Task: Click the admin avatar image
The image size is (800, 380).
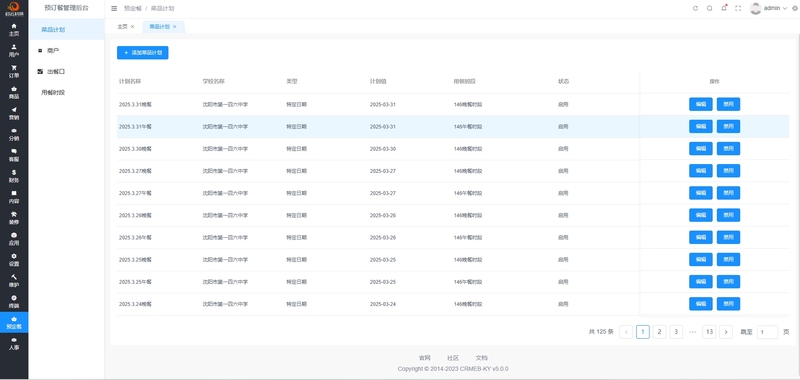Action: point(755,8)
